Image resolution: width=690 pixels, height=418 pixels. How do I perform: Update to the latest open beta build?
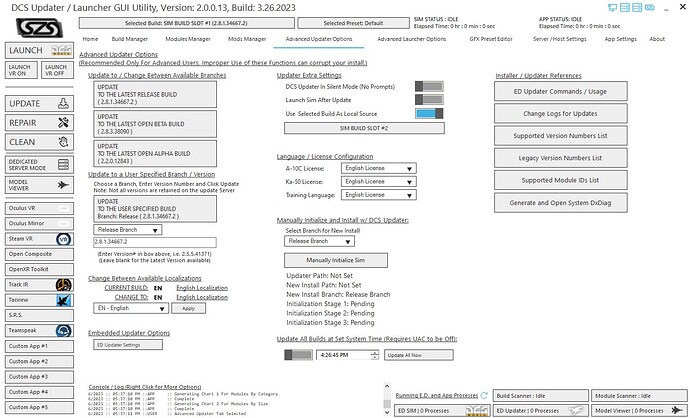(x=155, y=124)
